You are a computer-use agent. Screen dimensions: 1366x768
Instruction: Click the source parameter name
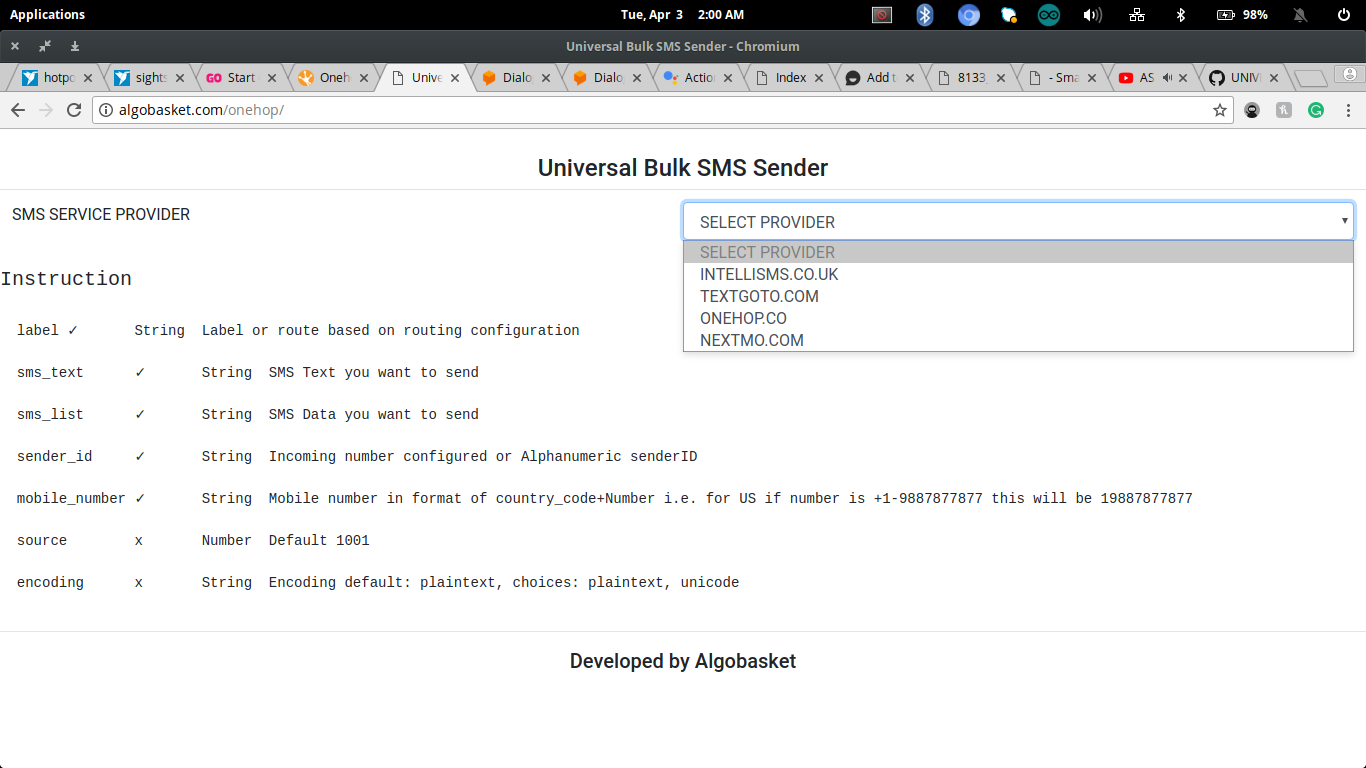pyautogui.click(x=42, y=540)
